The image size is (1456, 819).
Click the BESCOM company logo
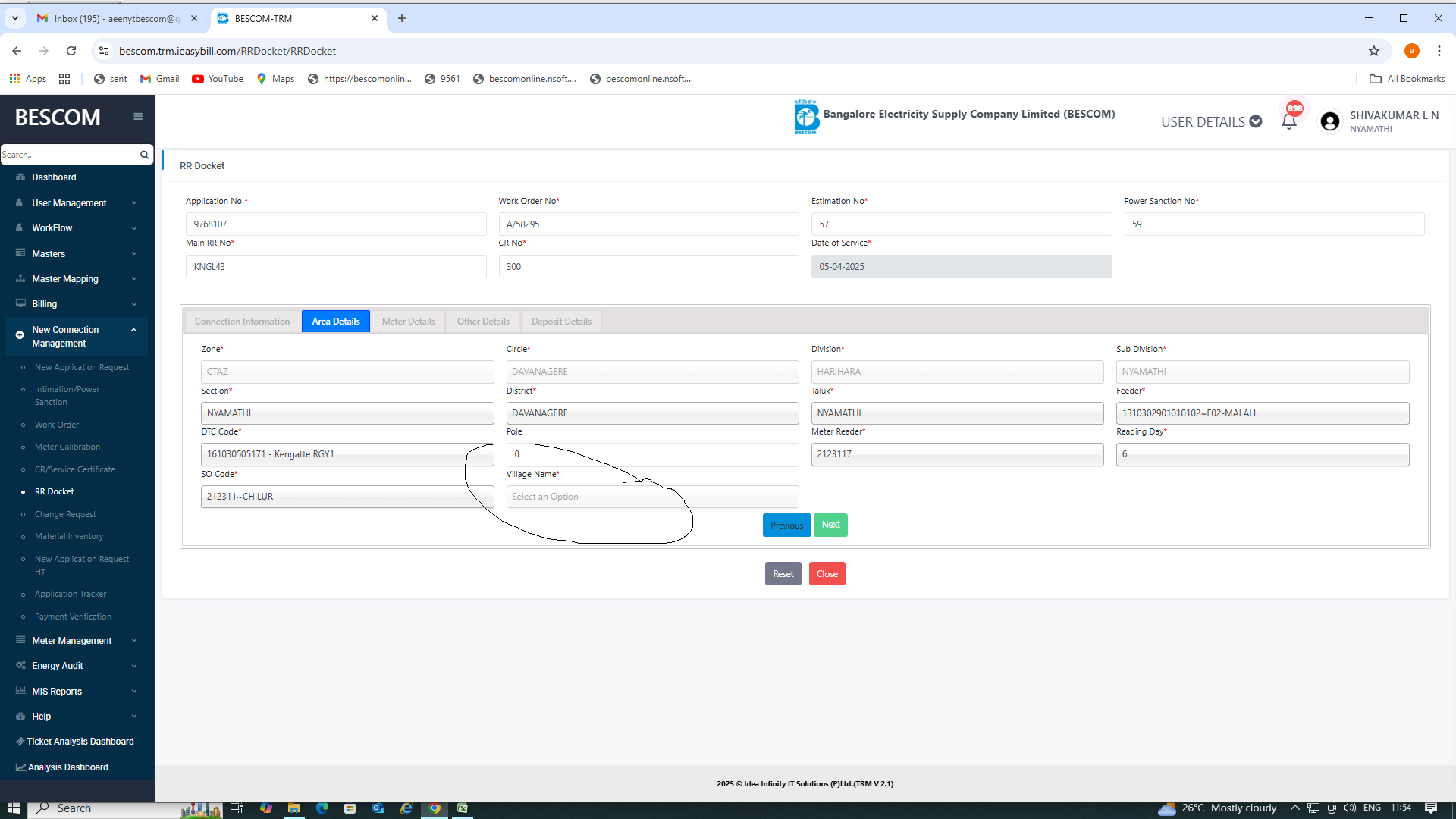point(806,118)
